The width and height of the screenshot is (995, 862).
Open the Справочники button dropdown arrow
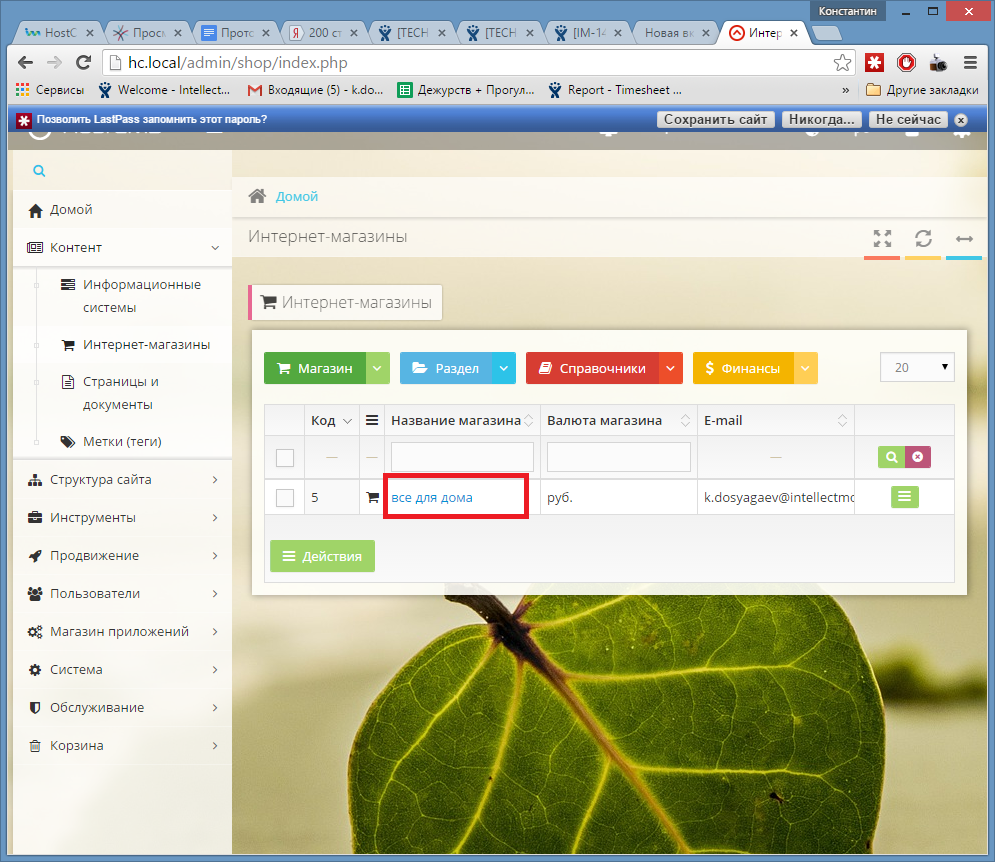670,368
